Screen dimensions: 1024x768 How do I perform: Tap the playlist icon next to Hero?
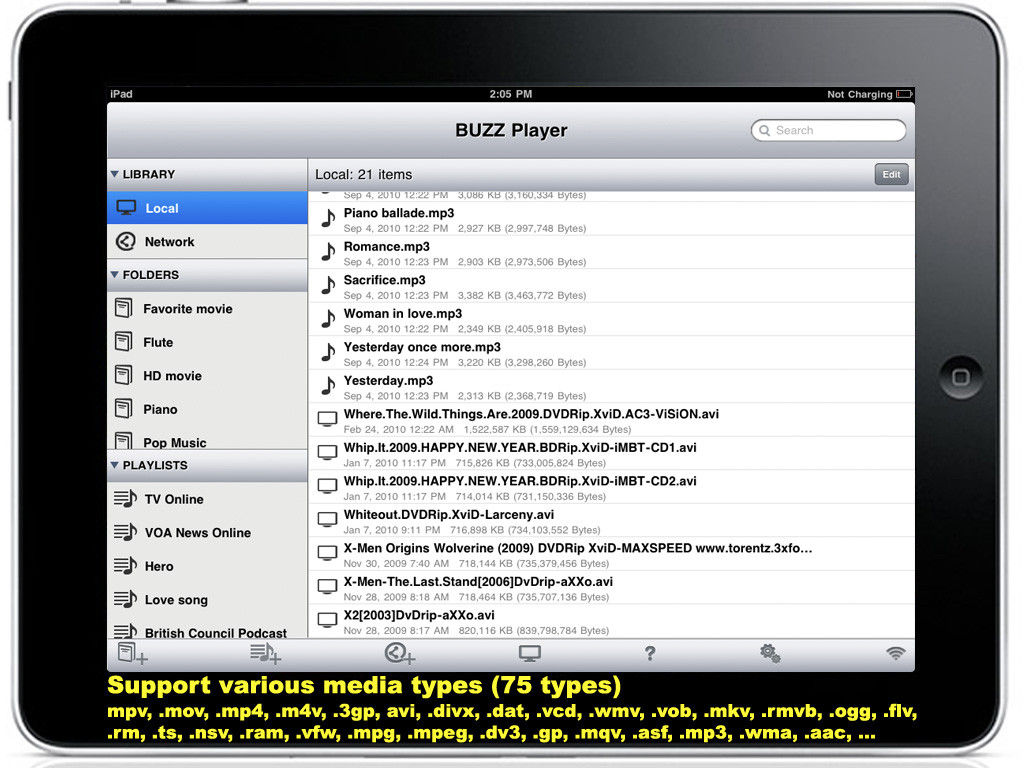point(125,565)
